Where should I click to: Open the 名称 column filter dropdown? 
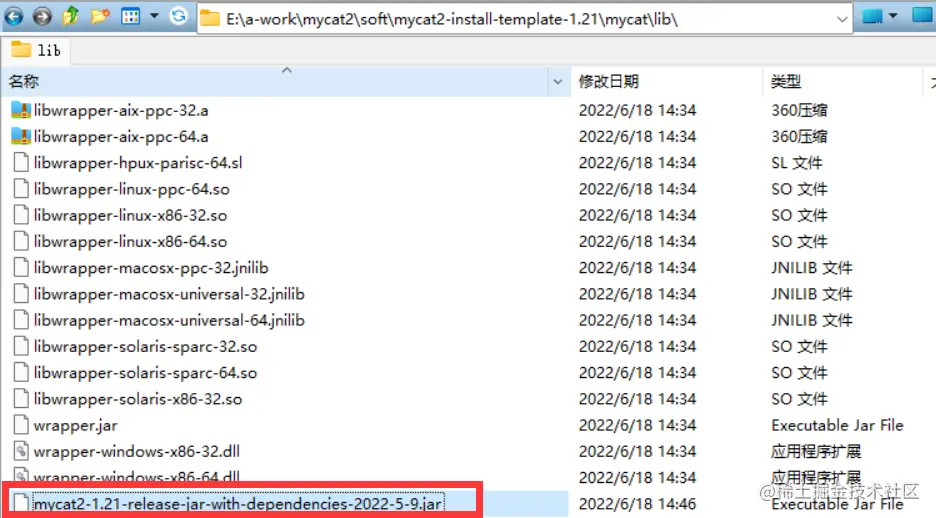tap(558, 82)
